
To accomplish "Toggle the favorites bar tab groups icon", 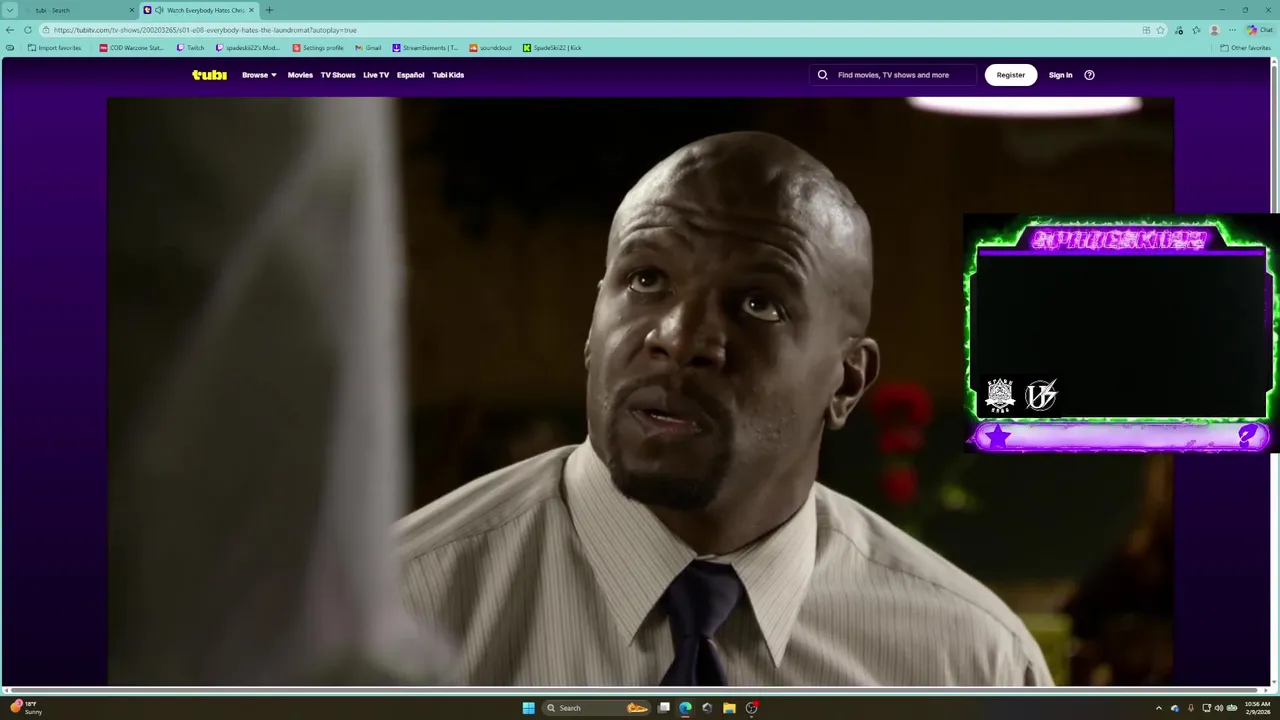I will click(10, 48).
